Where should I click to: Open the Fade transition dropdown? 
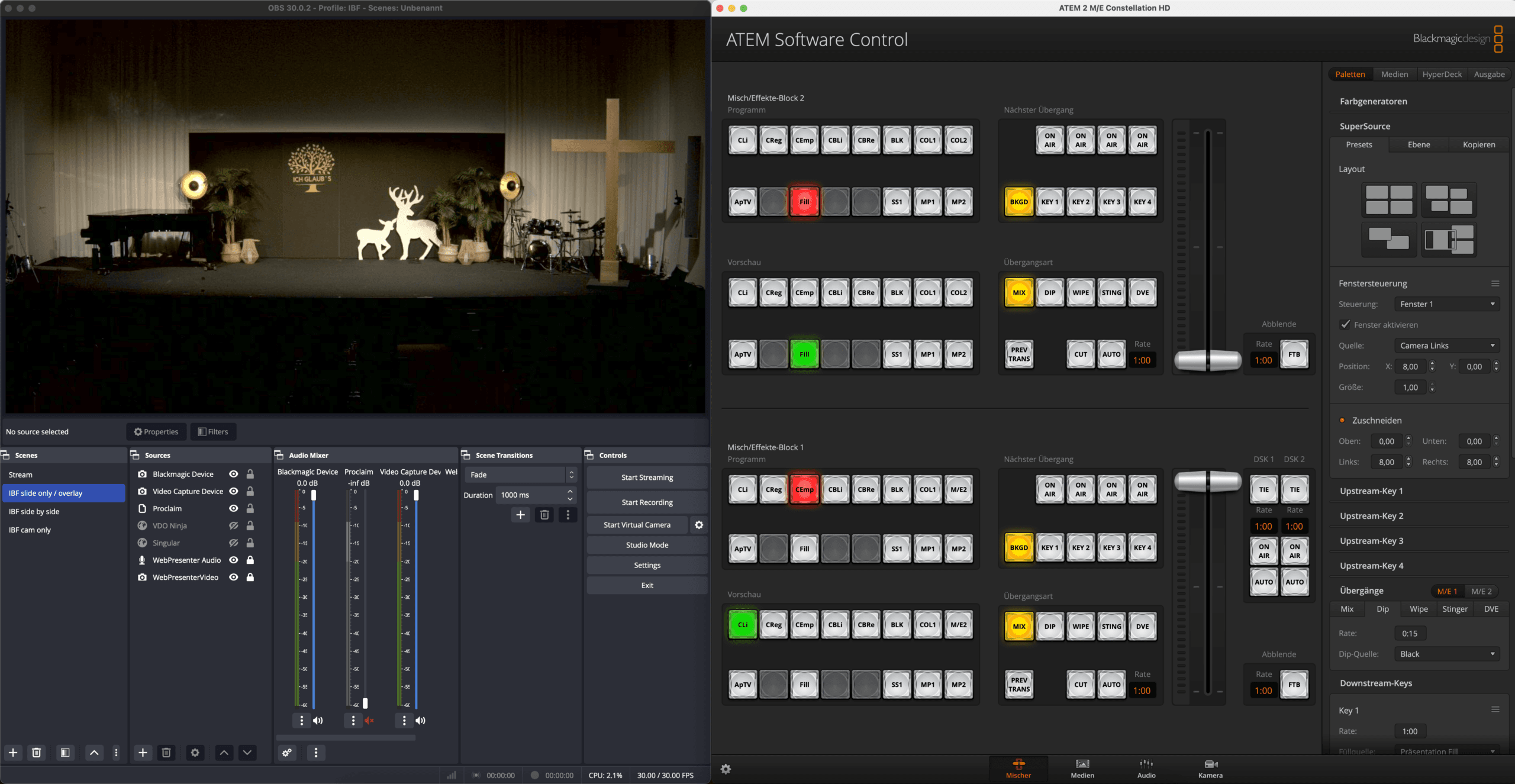point(520,475)
